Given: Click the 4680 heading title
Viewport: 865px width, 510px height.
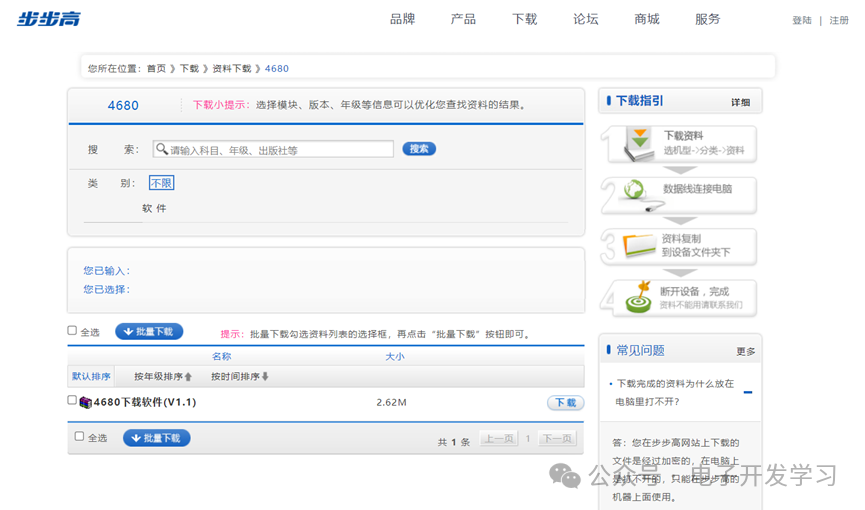Looking at the screenshot, I should click(x=123, y=105).
